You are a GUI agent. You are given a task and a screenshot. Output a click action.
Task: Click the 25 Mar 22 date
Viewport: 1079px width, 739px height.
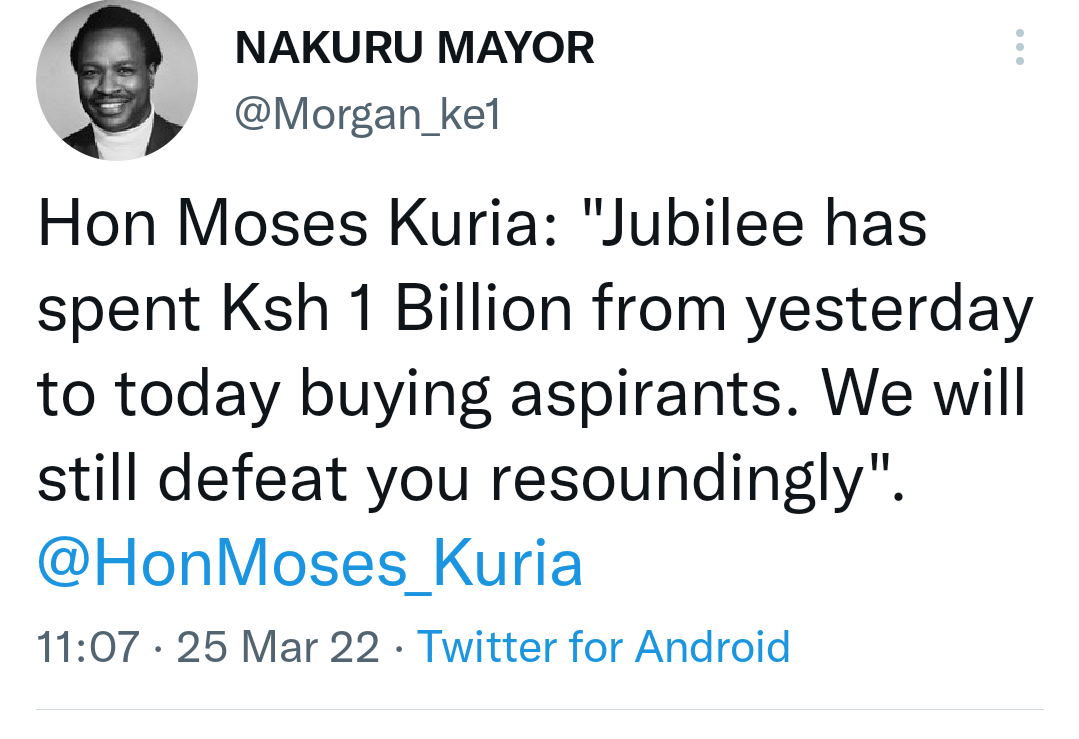278,647
